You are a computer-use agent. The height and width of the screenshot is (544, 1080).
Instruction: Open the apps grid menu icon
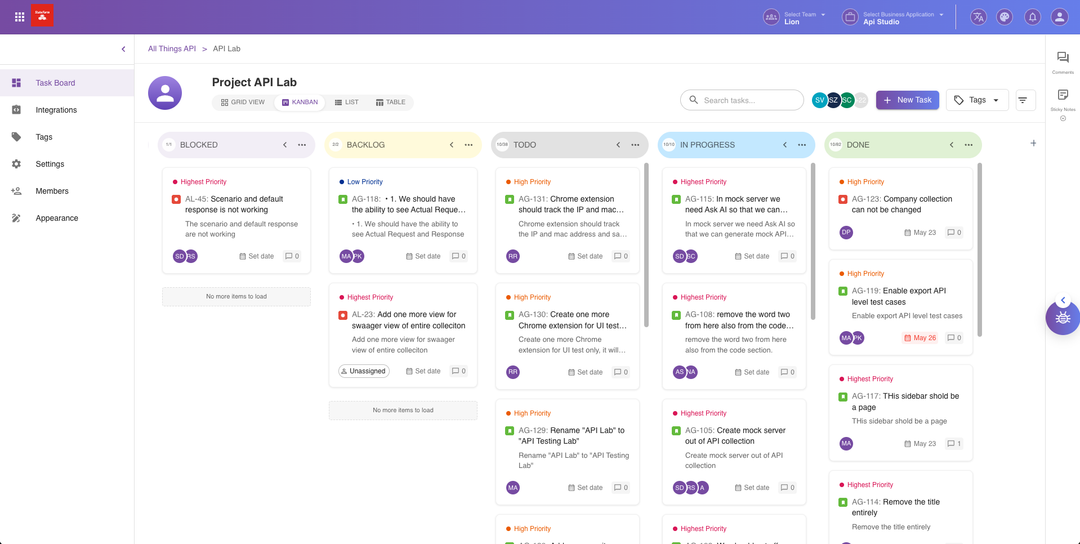pyautogui.click(x=19, y=17)
